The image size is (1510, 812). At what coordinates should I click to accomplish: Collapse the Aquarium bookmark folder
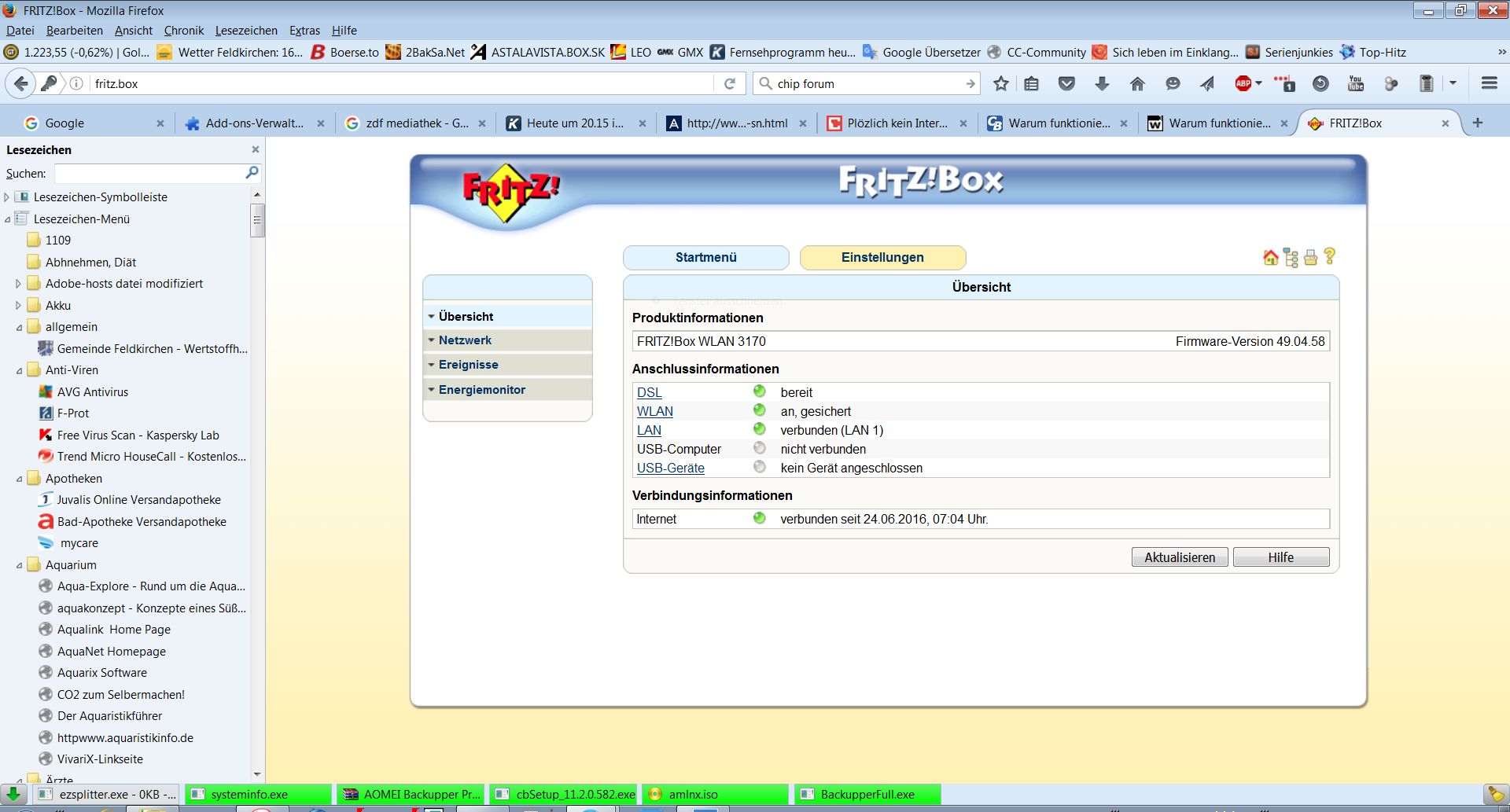coord(19,565)
